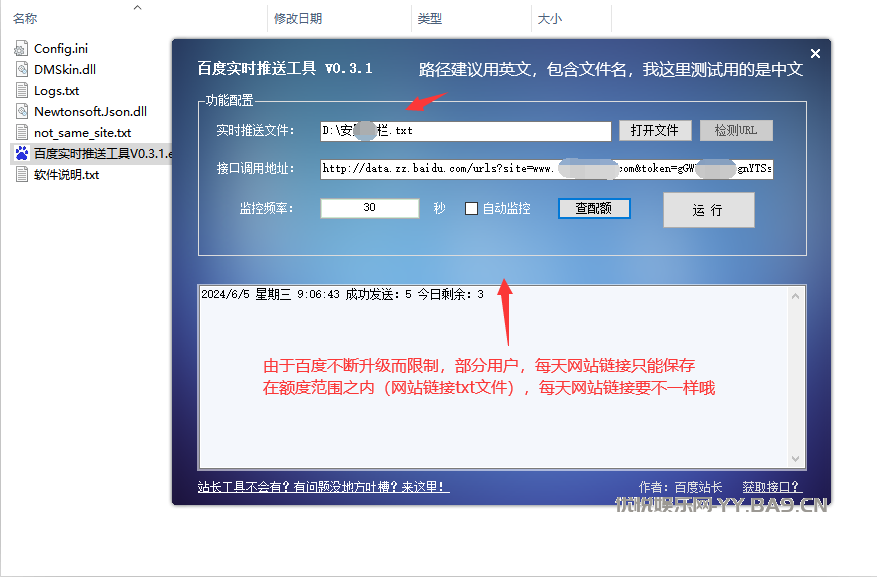The image size is (877, 577).
Task: Sort files by 名称 column header
Action: [x=26, y=19]
